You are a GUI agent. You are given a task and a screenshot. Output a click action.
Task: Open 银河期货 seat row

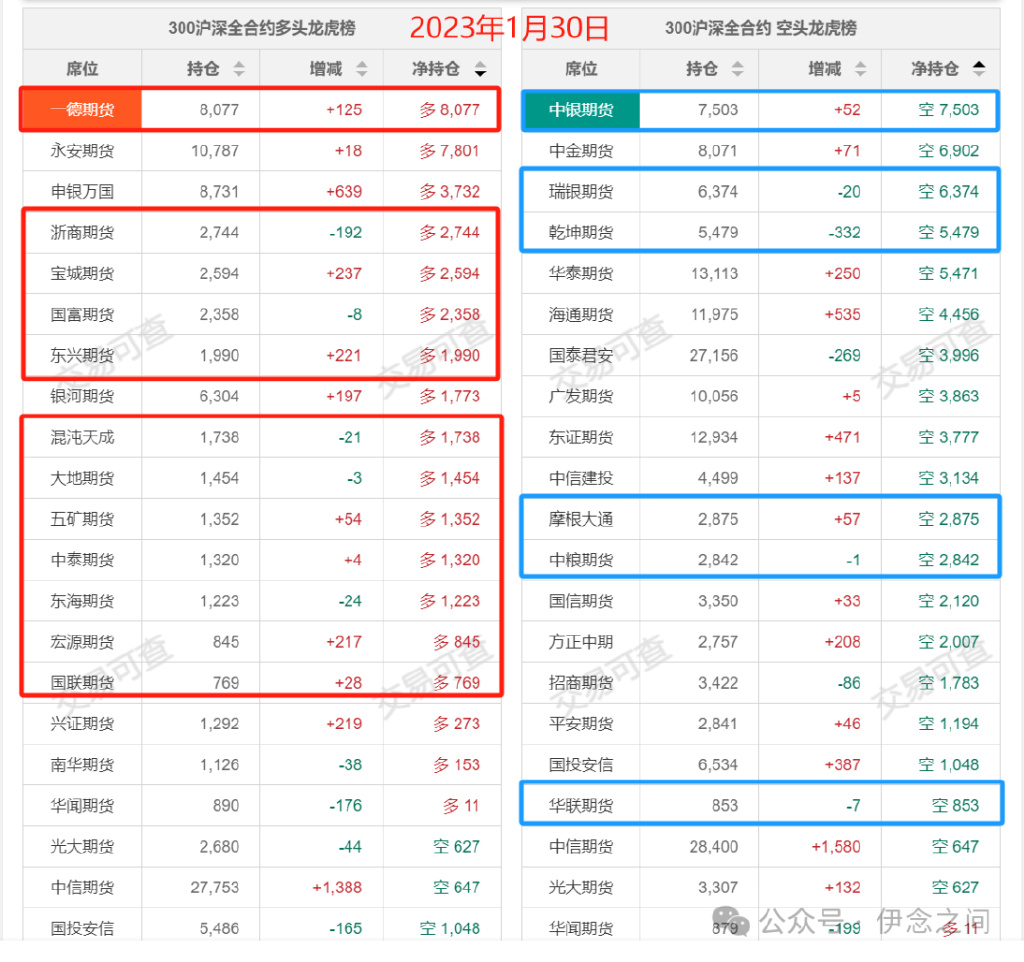[261, 396]
